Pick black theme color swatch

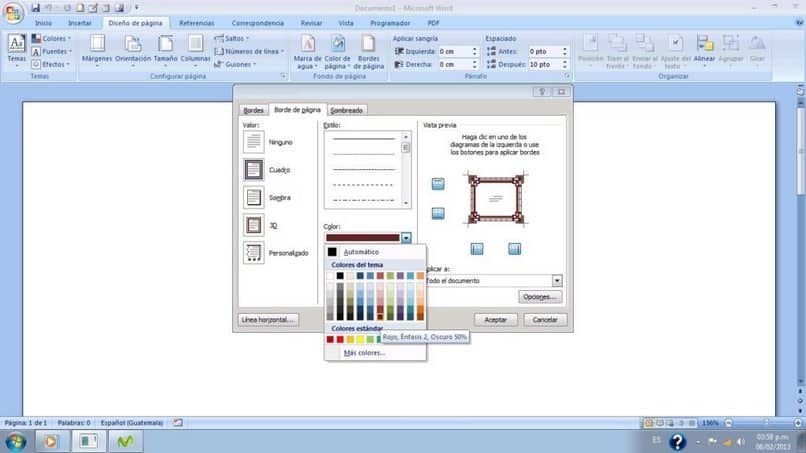(340, 276)
